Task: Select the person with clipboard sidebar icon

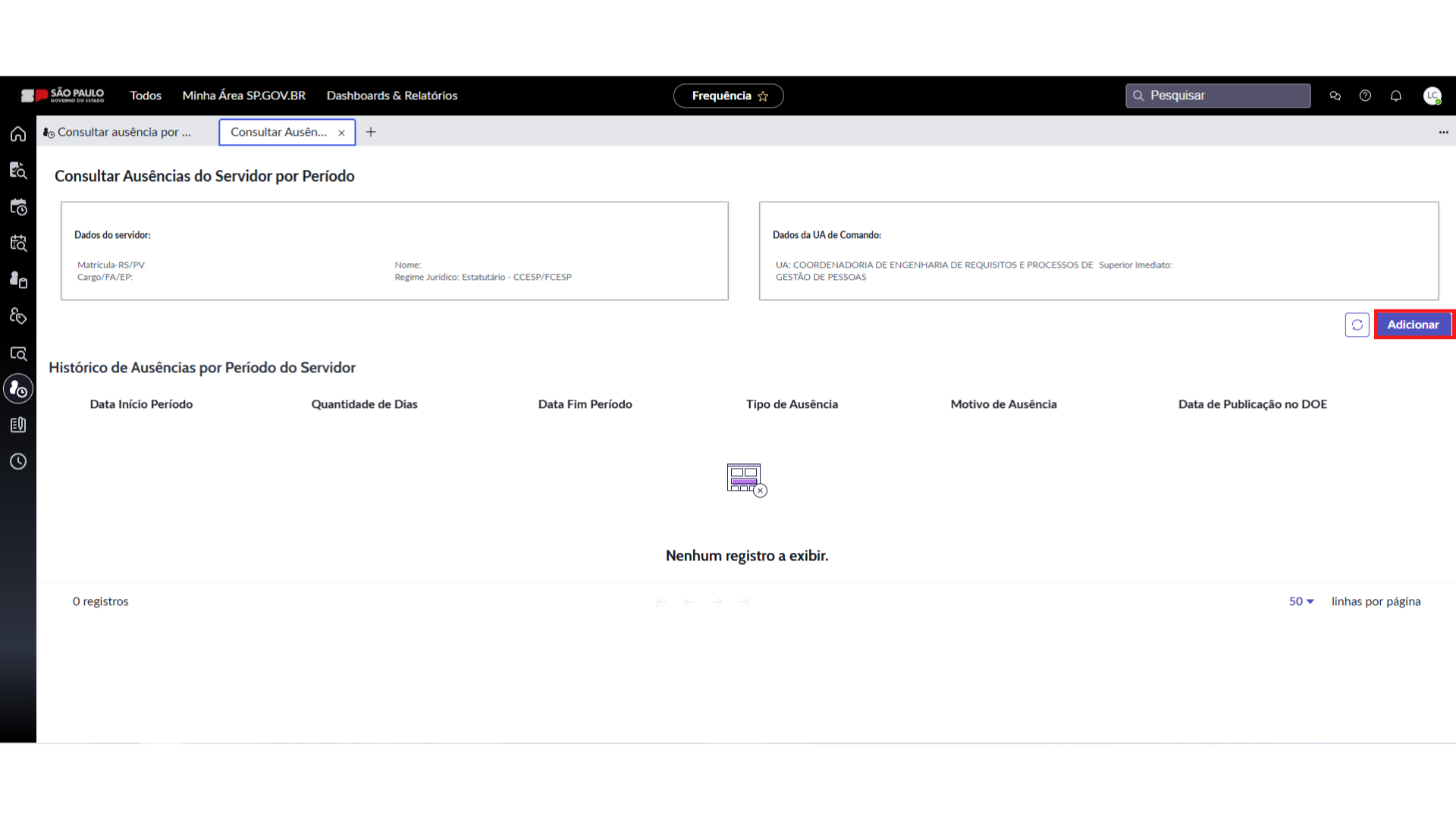Action: click(x=18, y=280)
